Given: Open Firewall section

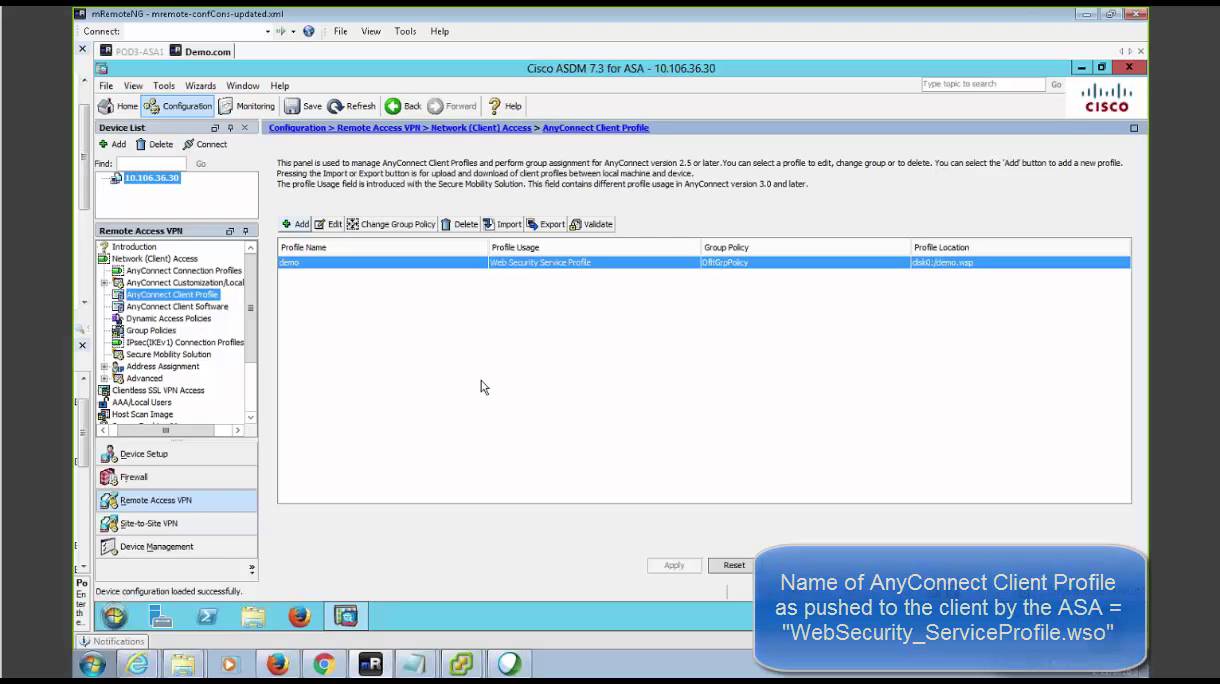Looking at the screenshot, I should [x=176, y=477].
